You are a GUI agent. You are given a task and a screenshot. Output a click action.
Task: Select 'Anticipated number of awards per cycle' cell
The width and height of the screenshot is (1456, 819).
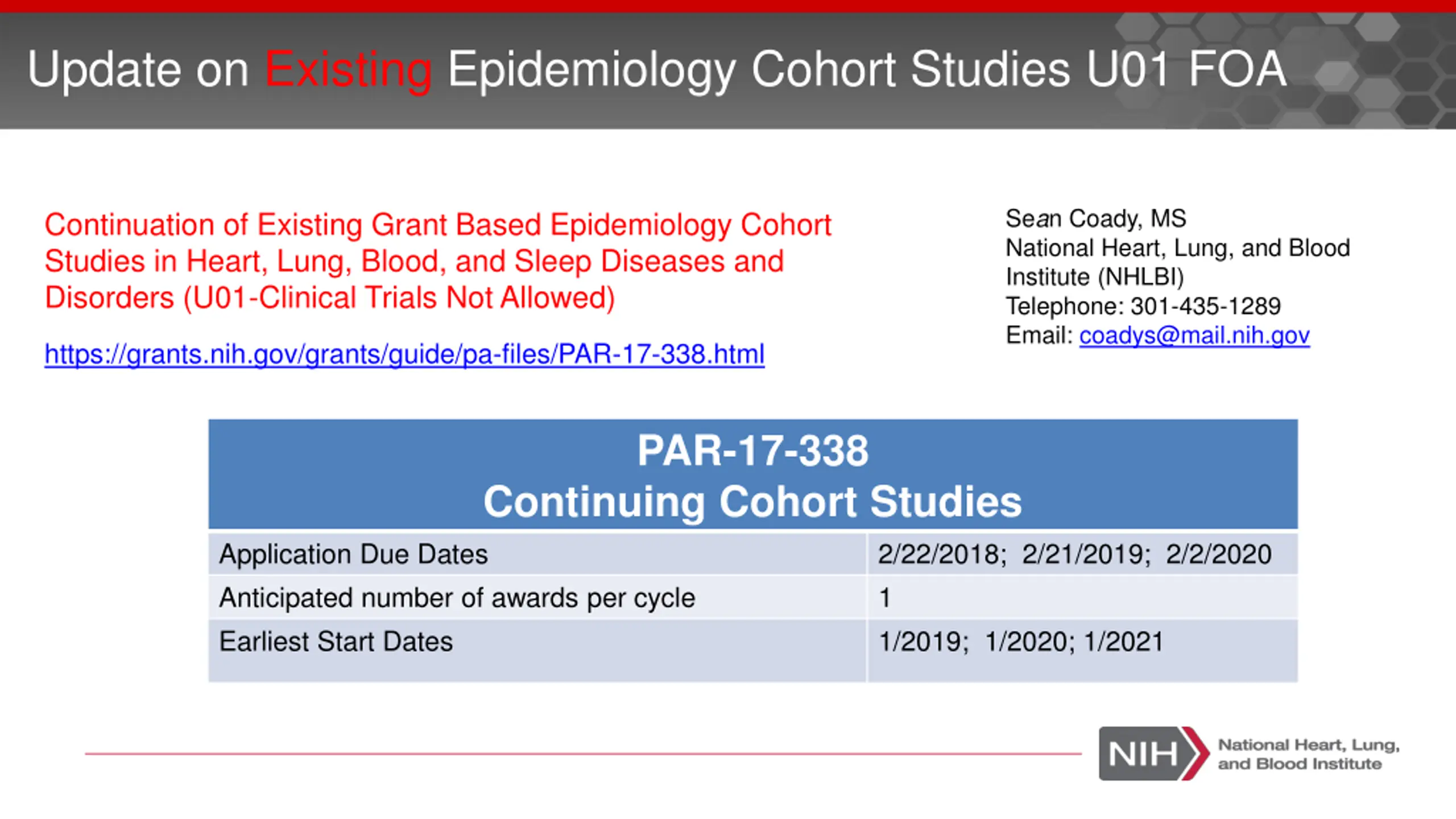coord(537,598)
